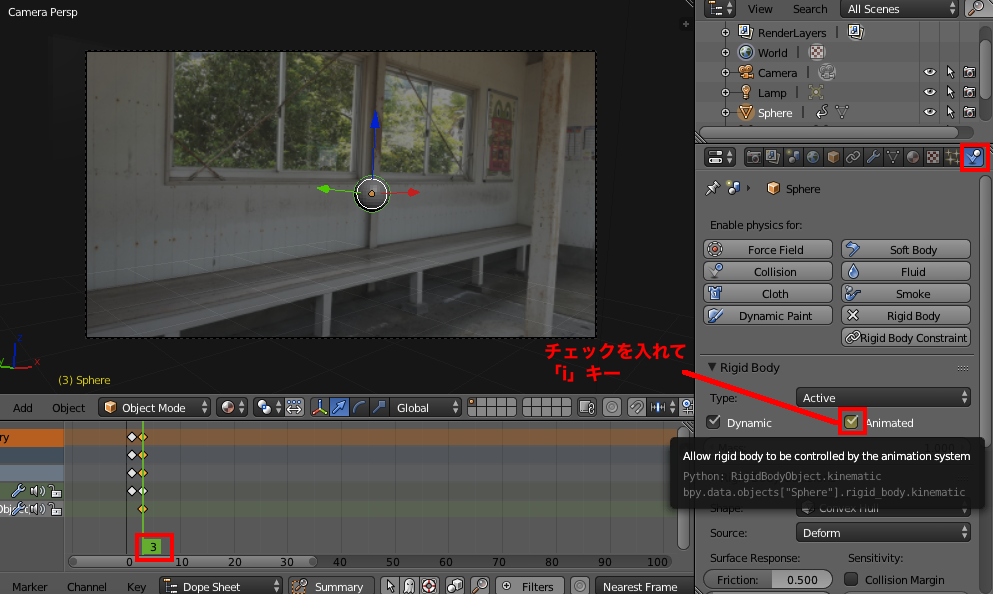Open the viewport shading dropdown
Screen dimensions: 993x594
(x=231, y=407)
